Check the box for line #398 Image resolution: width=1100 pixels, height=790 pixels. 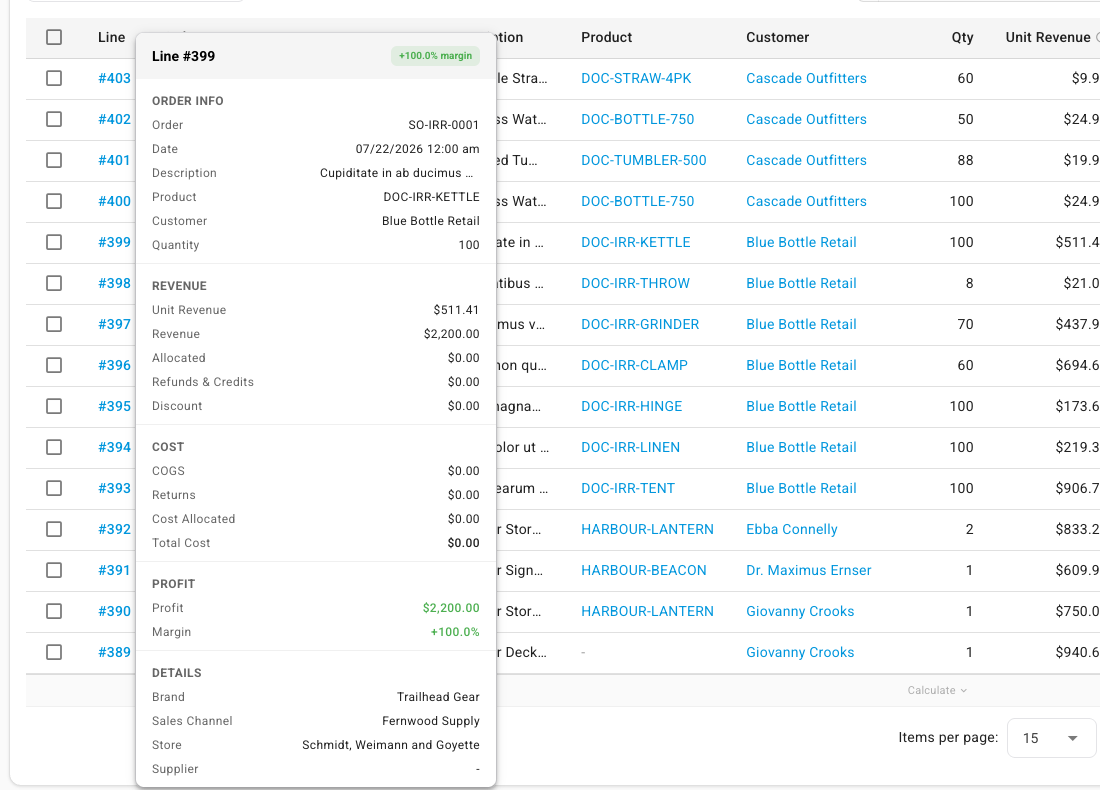click(x=54, y=283)
